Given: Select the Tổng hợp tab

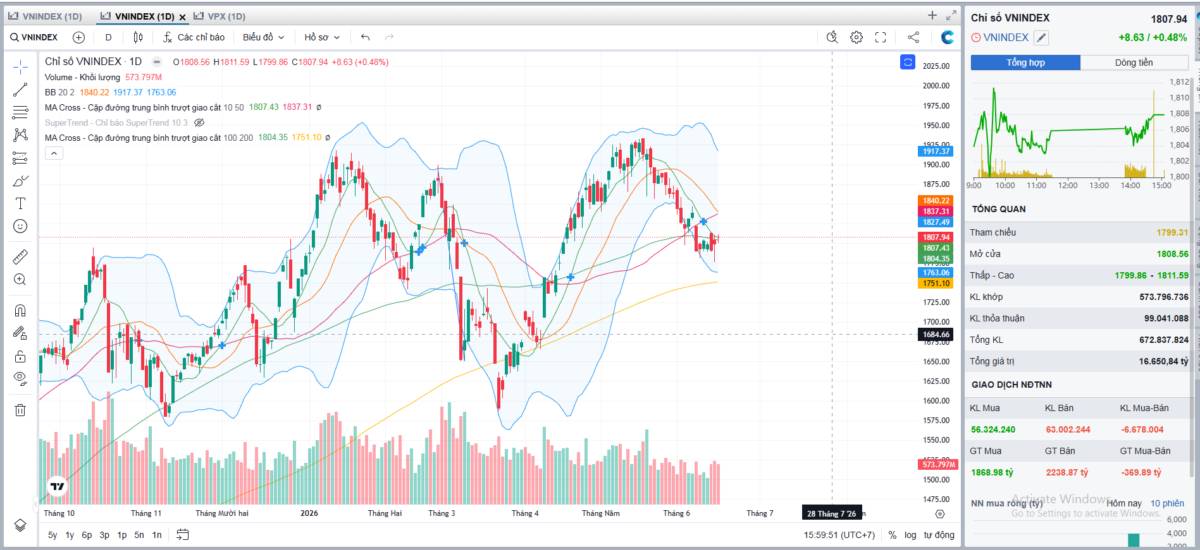Looking at the screenshot, I should [x=1025, y=62].
